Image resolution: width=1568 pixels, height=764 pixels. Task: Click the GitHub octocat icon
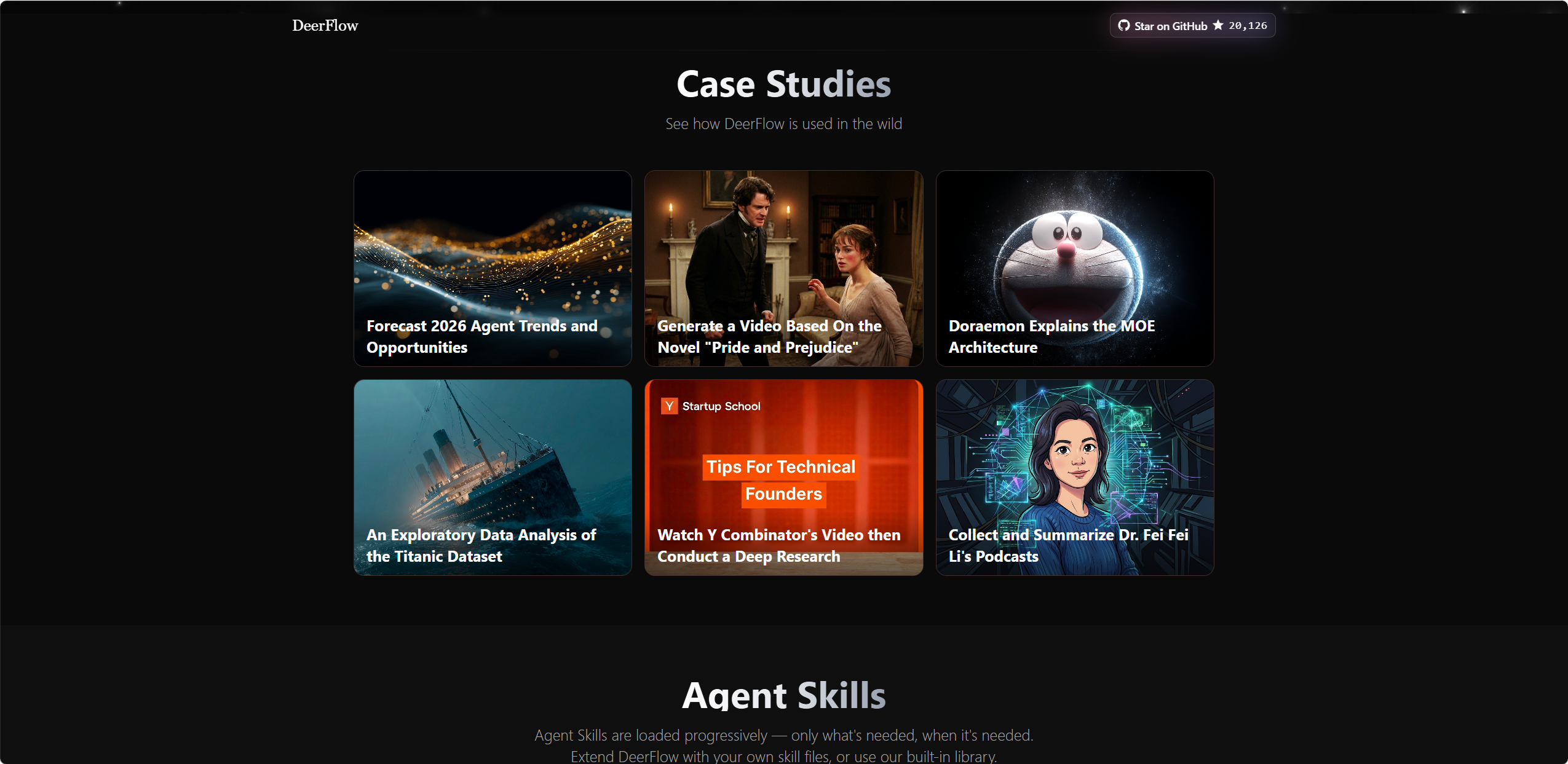1123,26
